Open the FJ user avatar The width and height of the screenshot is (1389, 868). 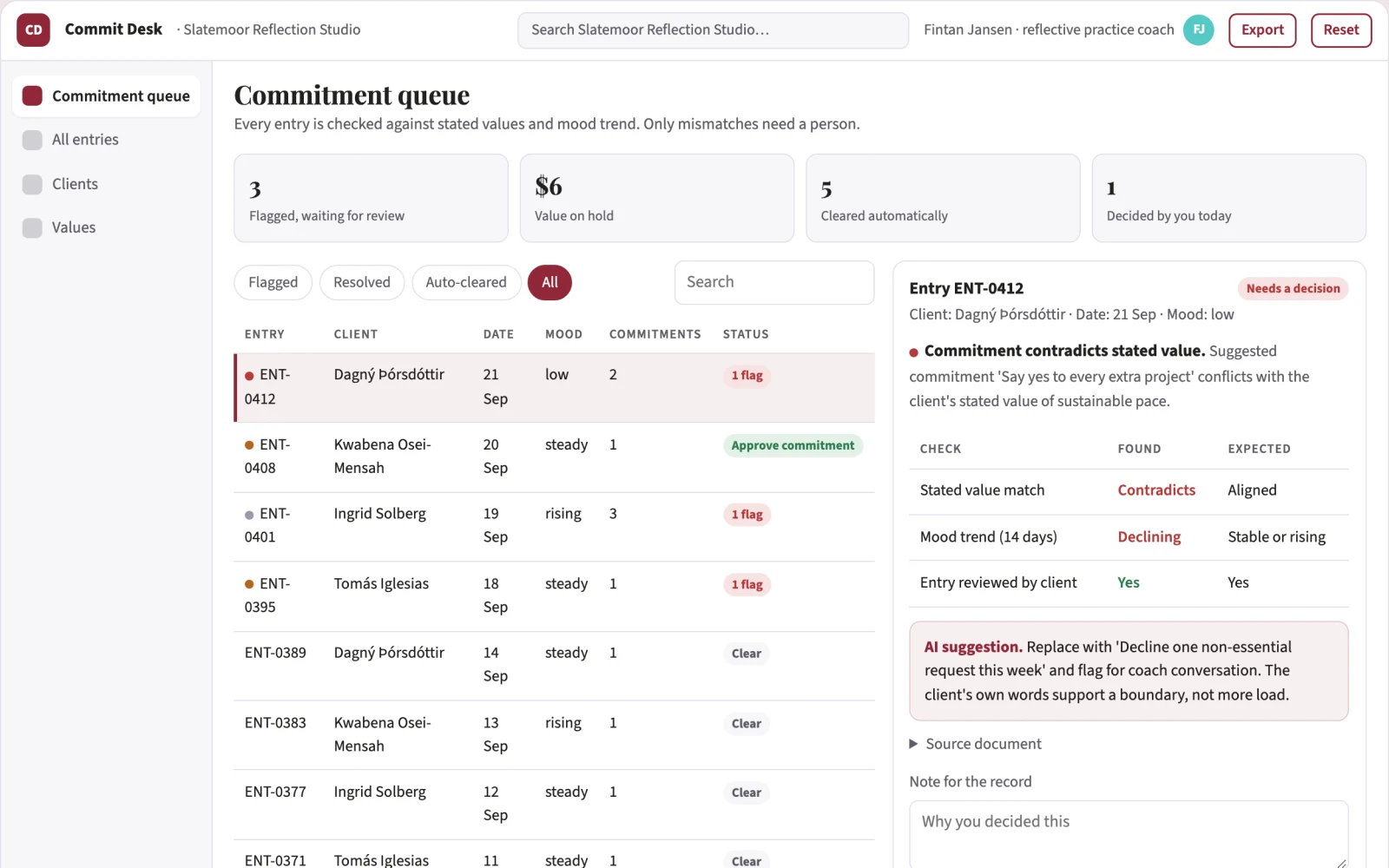pyautogui.click(x=1198, y=30)
